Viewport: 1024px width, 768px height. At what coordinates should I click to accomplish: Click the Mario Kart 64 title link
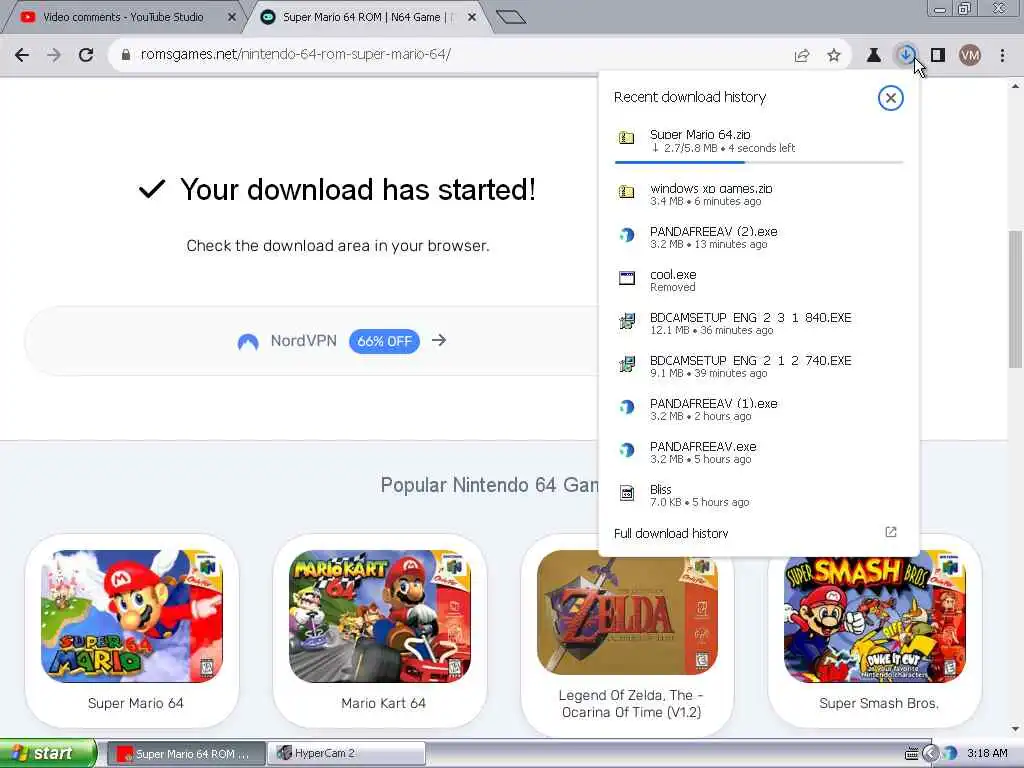(383, 703)
